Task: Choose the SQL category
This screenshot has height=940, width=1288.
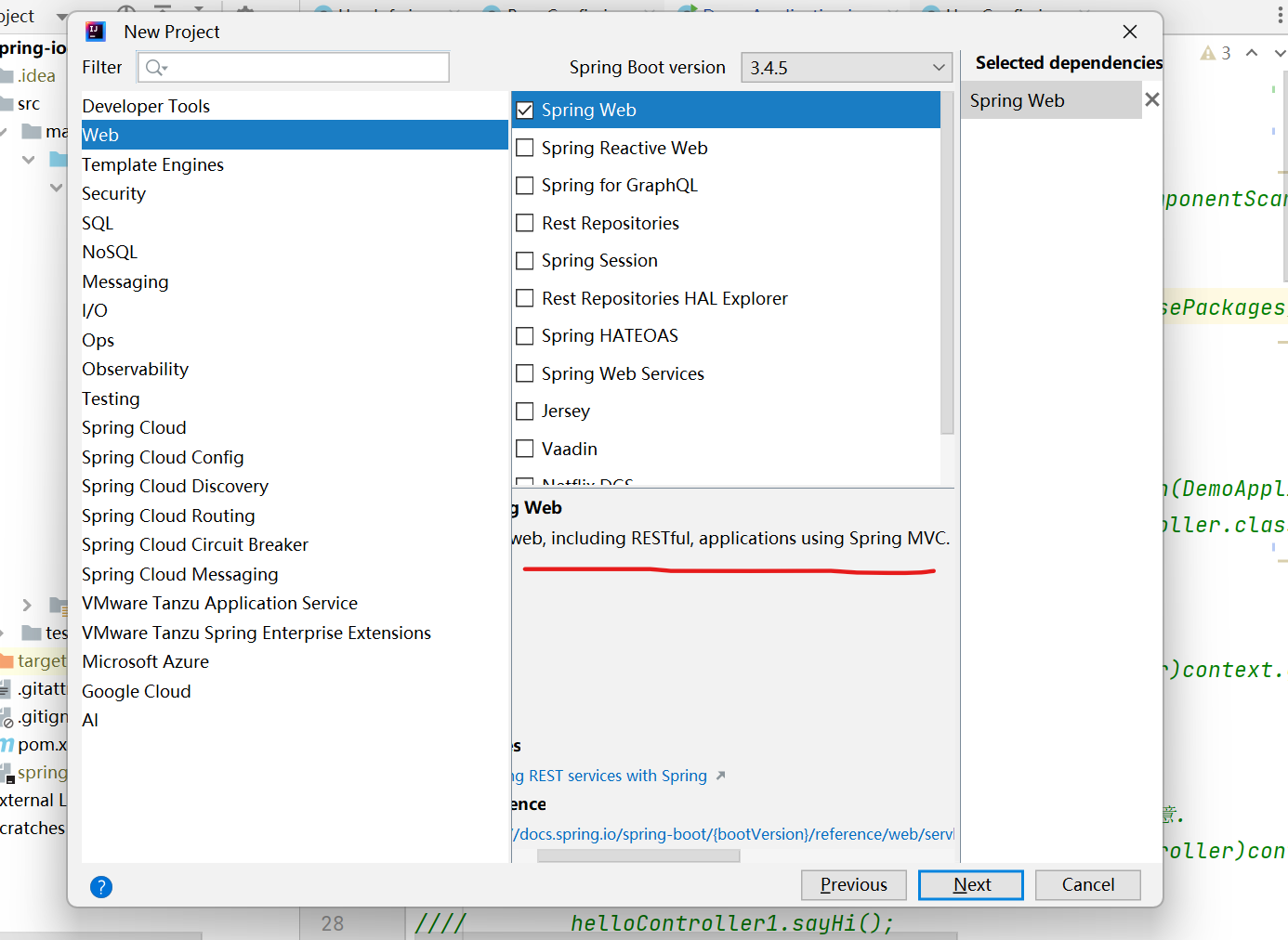Action: [295, 223]
